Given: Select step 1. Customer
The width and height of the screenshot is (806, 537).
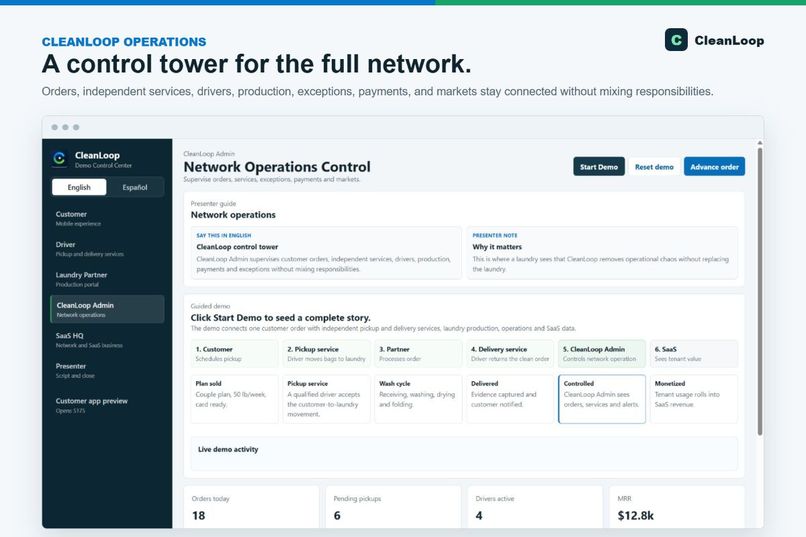Looking at the screenshot, I should point(234,354).
